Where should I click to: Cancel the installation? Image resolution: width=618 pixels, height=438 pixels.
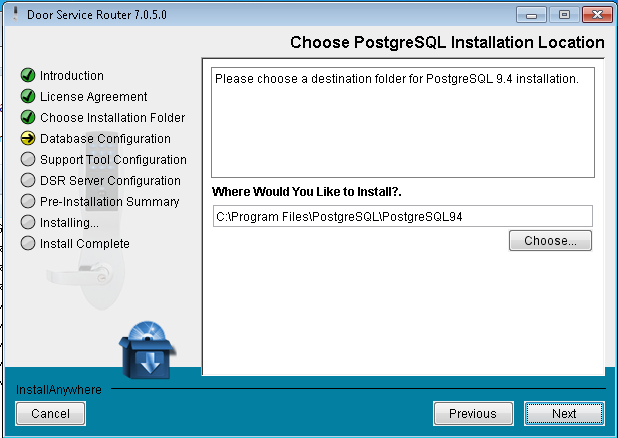click(x=50, y=414)
